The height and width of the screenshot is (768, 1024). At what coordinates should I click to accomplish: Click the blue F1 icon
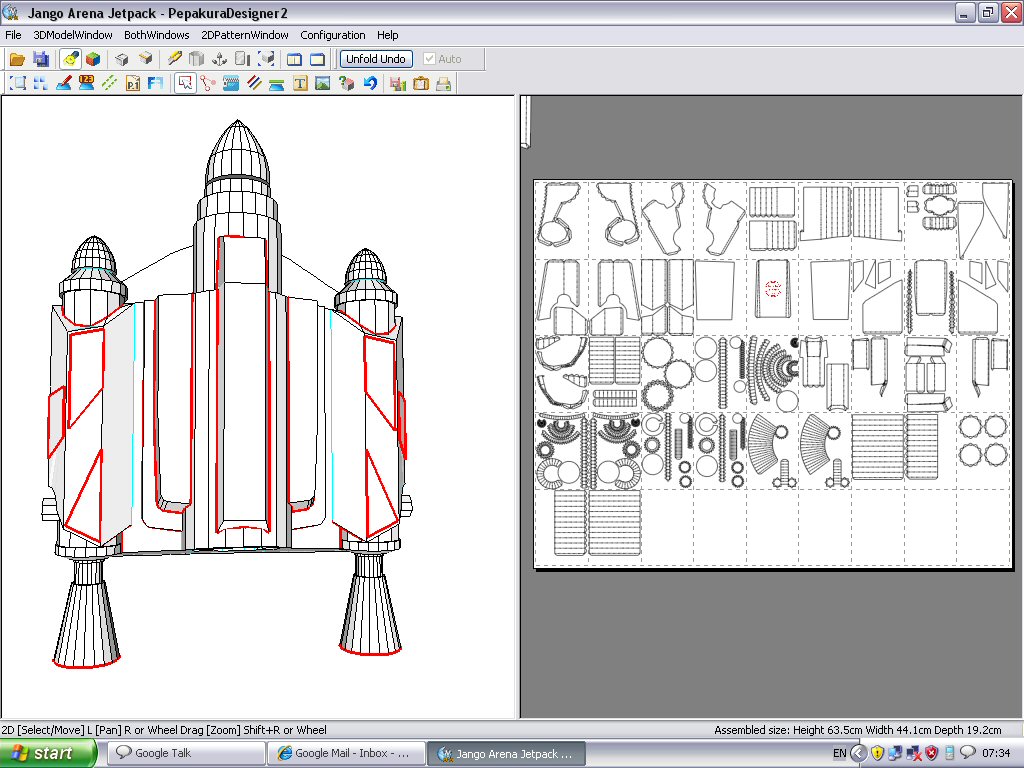(155, 83)
